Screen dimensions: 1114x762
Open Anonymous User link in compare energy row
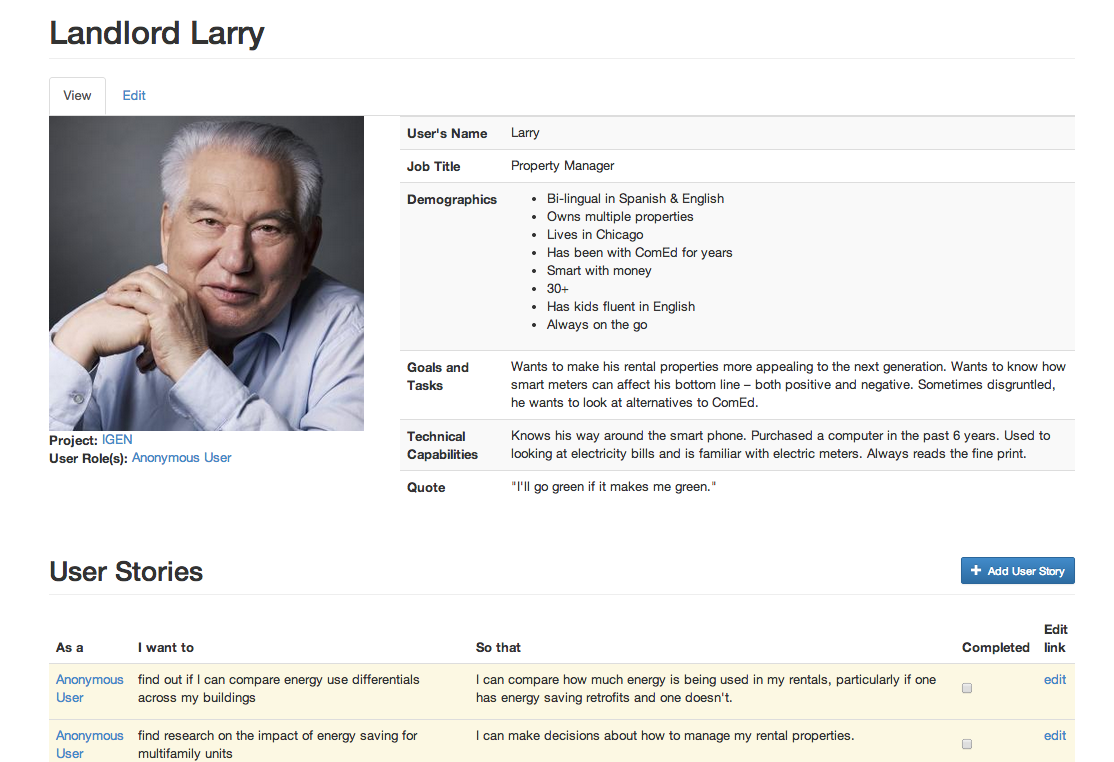coord(90,689)
